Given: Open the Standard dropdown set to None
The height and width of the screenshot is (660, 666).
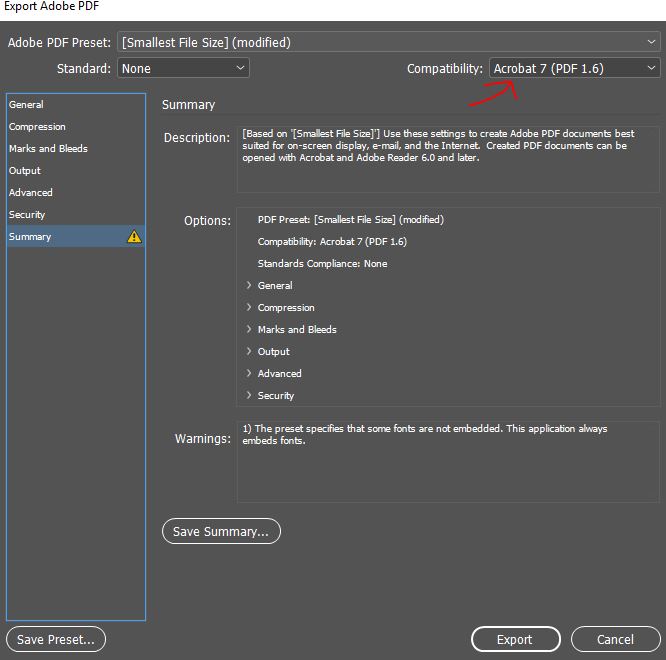Looking at the screenshot, I should 183,68.
